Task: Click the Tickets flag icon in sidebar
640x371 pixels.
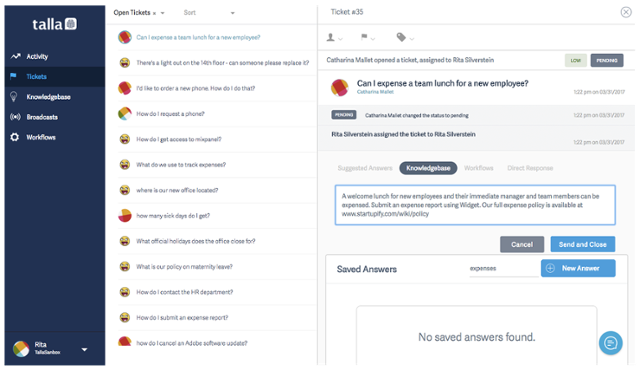Action: pos(13,76)
